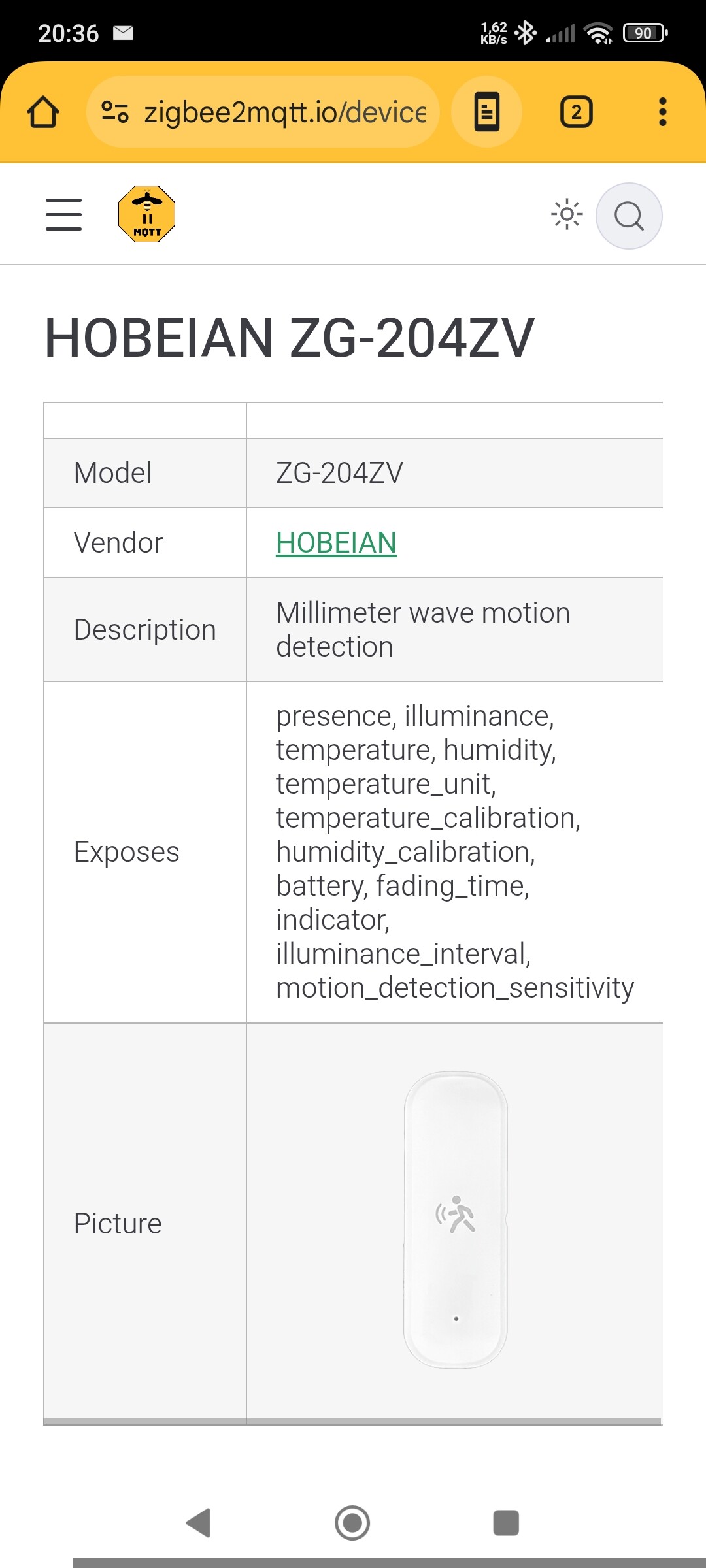
Task: Open the site search button
Action: tap(629, 216)
